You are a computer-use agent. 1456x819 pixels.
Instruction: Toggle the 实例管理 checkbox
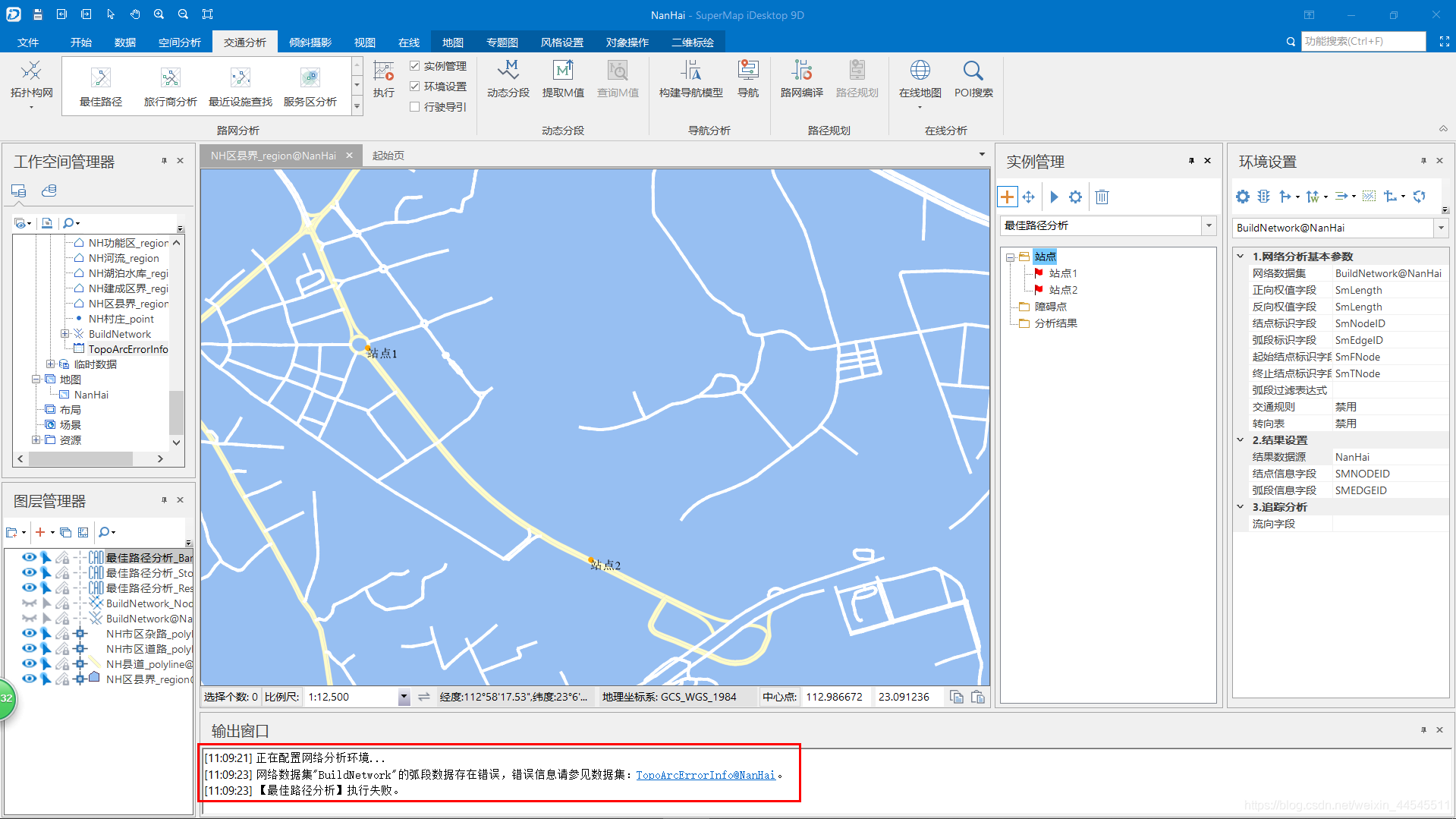[415, 66]
